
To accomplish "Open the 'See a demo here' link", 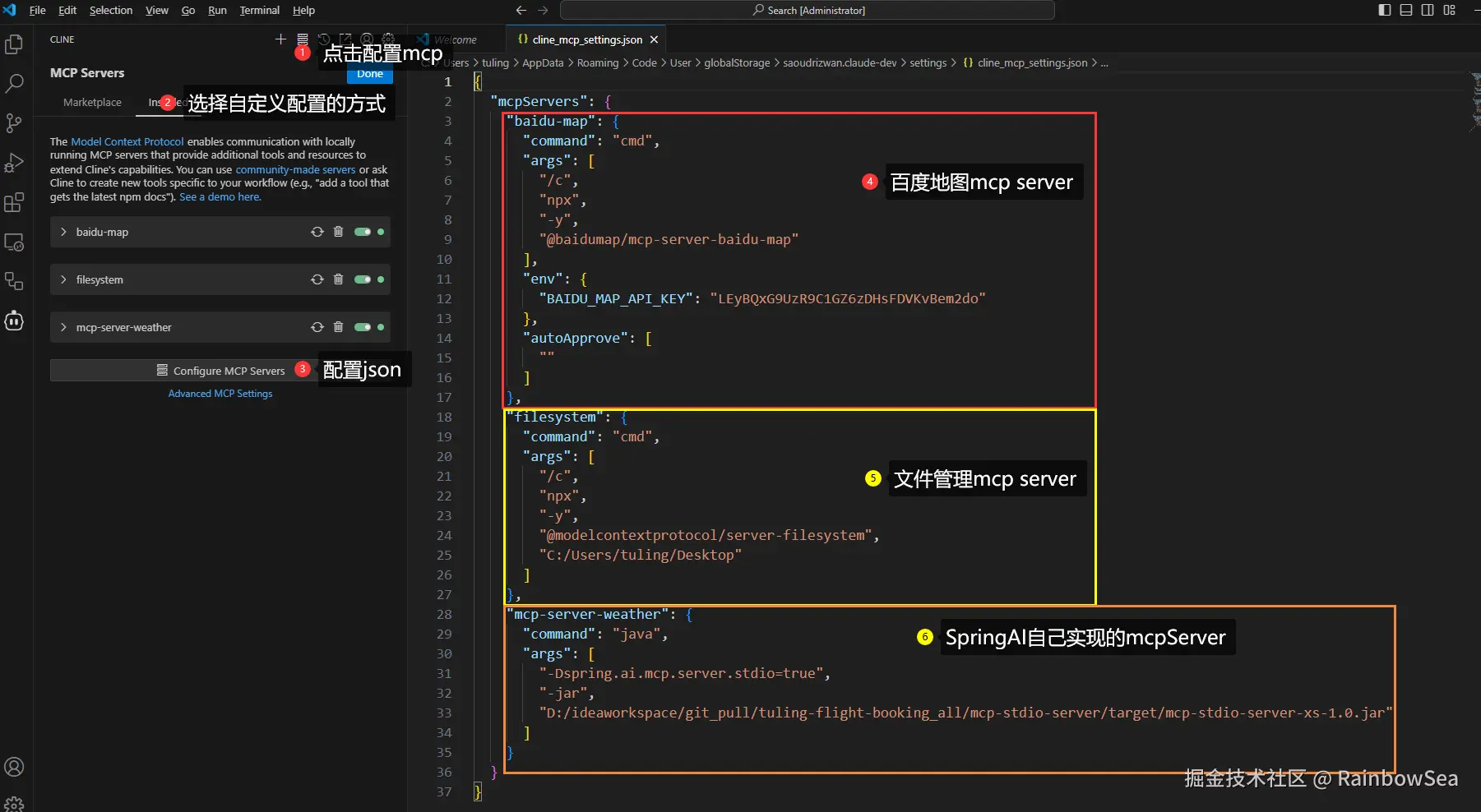I will (220, 197).
